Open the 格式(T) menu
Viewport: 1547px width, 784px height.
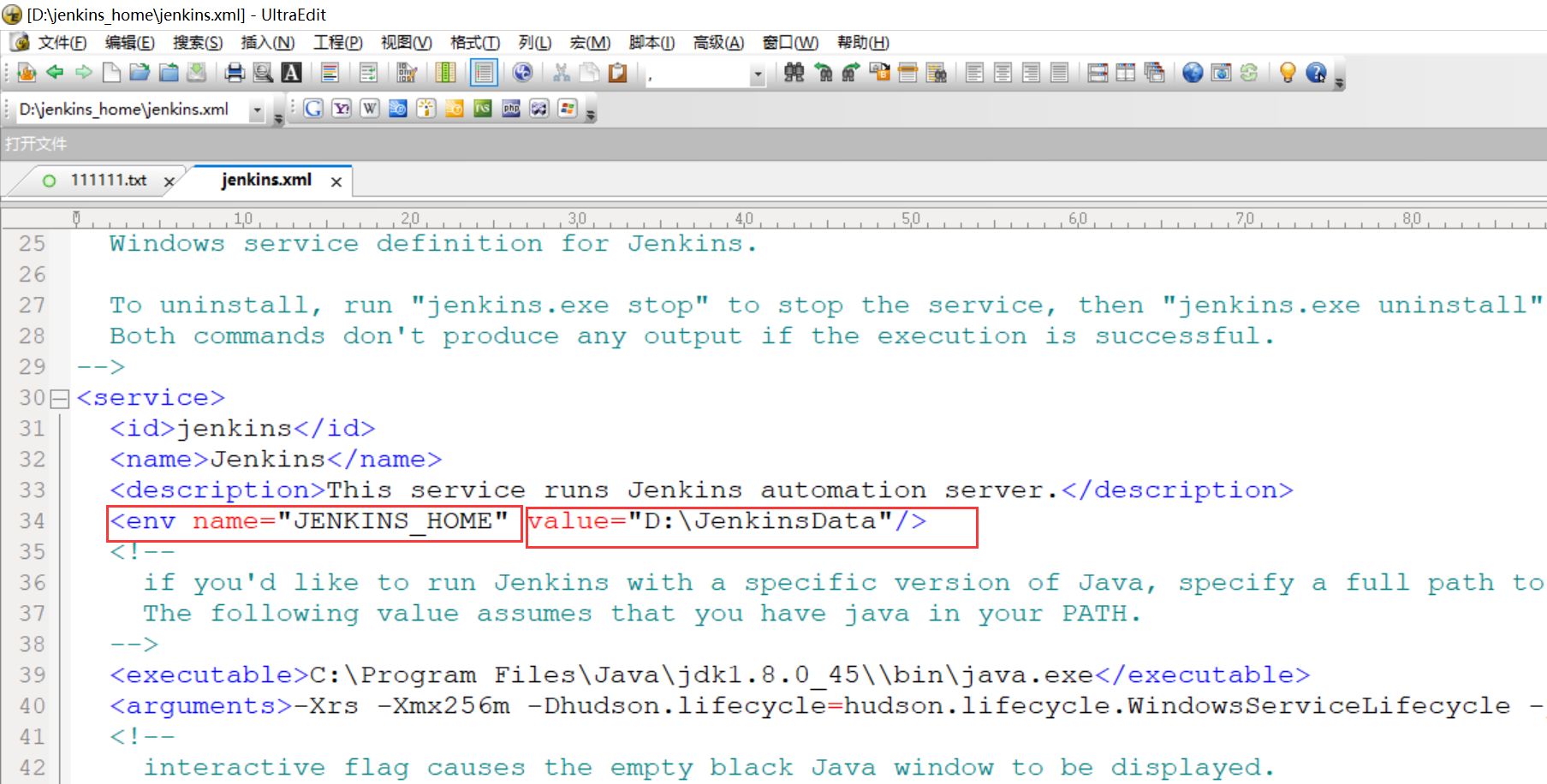tap(476, 42)
